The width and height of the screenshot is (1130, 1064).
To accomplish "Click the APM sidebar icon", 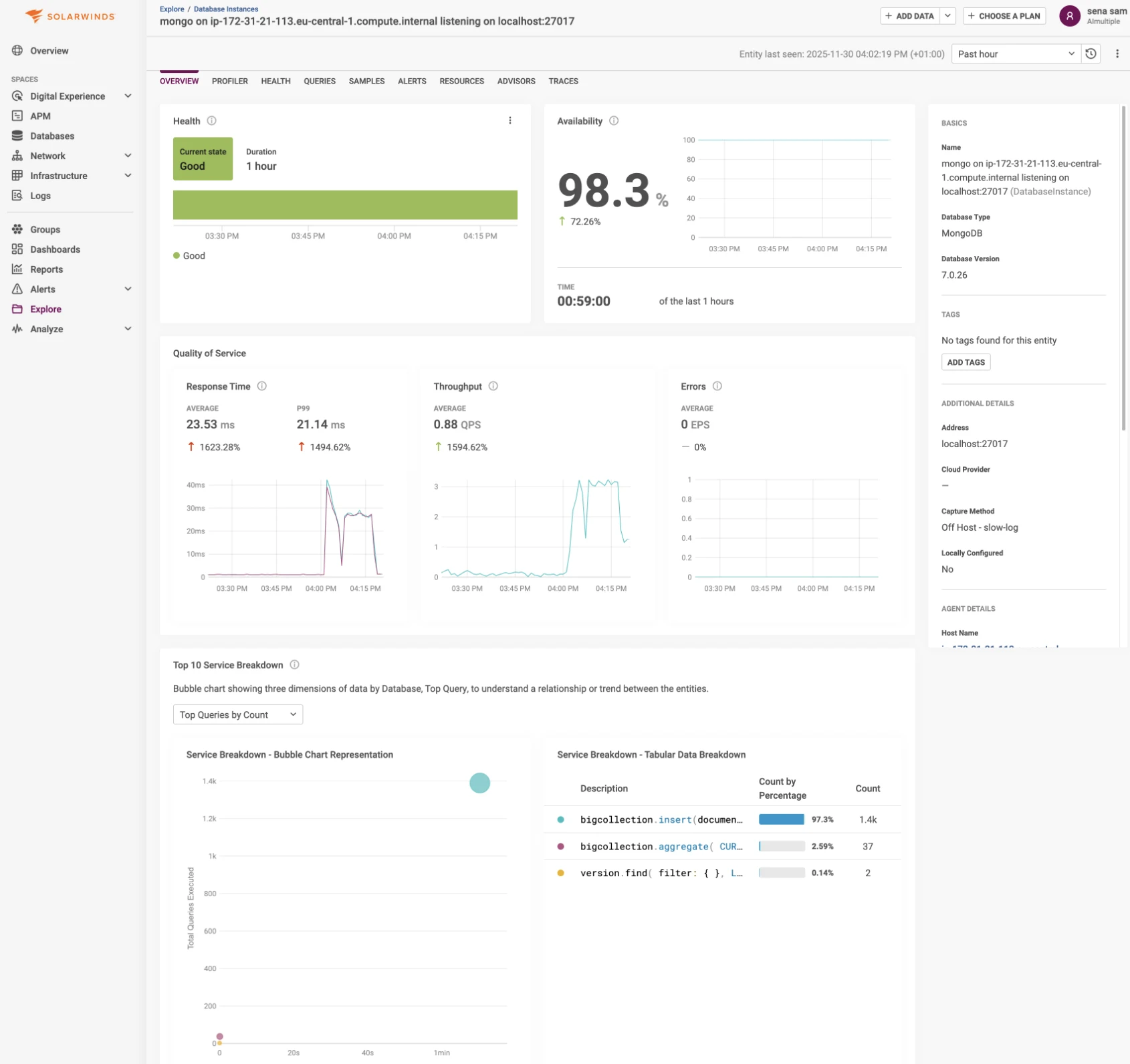I will coord(17,116).
